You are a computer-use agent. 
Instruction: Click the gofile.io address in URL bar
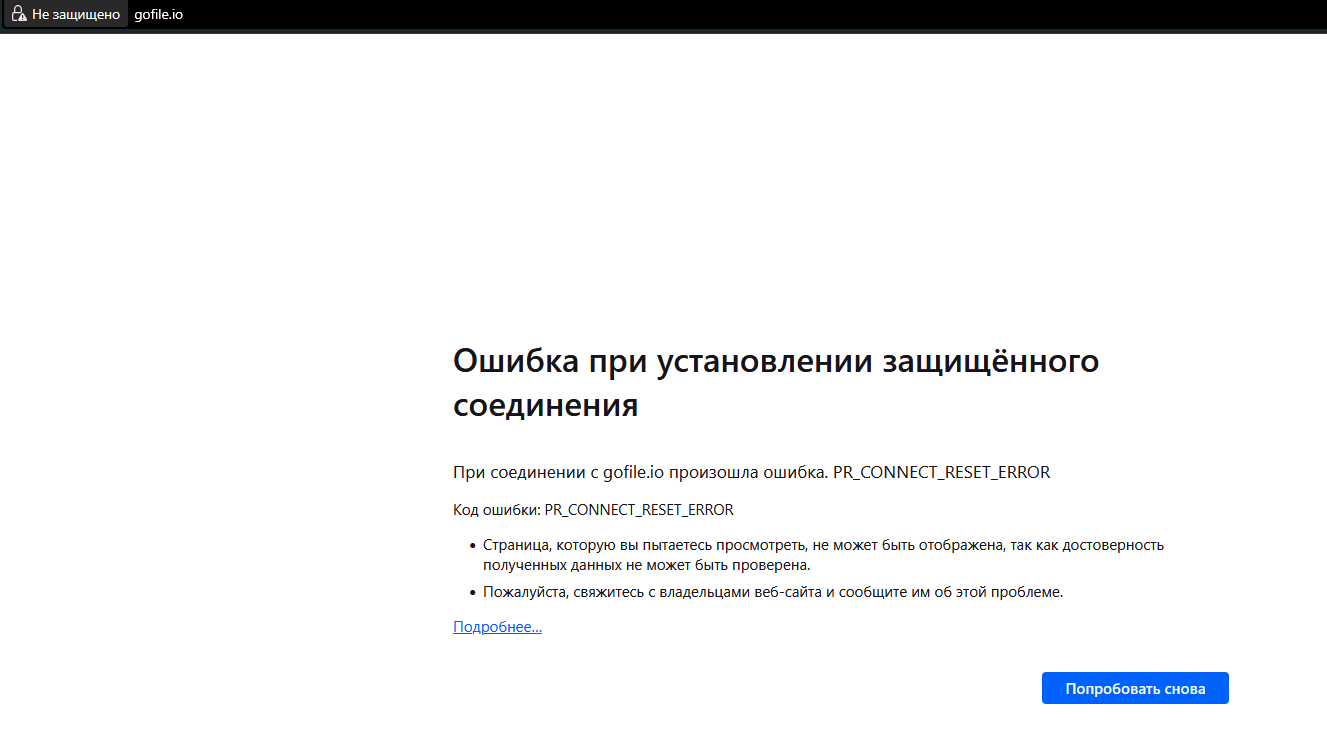click(x=158, y=14)
